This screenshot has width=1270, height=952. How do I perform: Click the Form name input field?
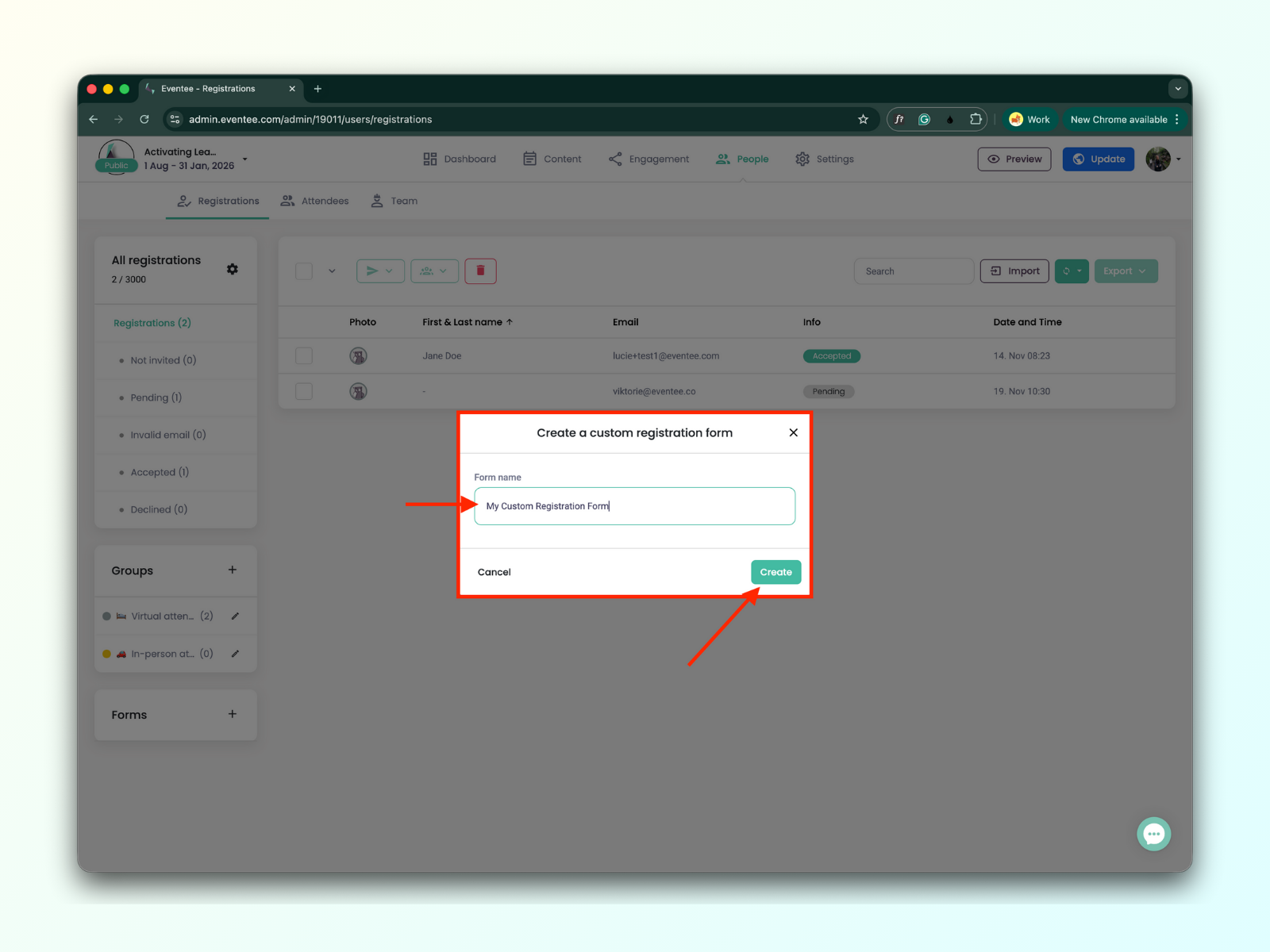pos(634,506)
